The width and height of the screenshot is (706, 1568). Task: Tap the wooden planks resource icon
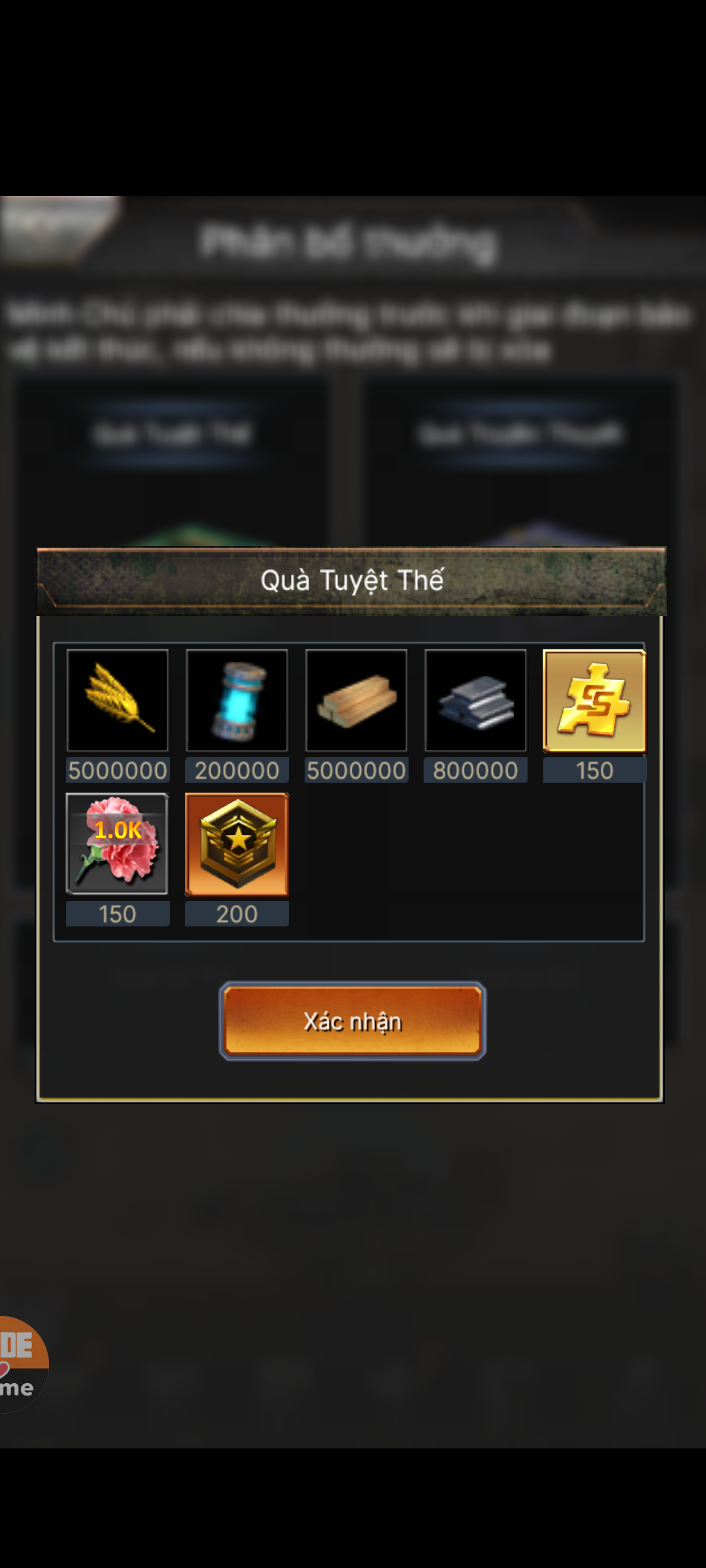[356, 700]
